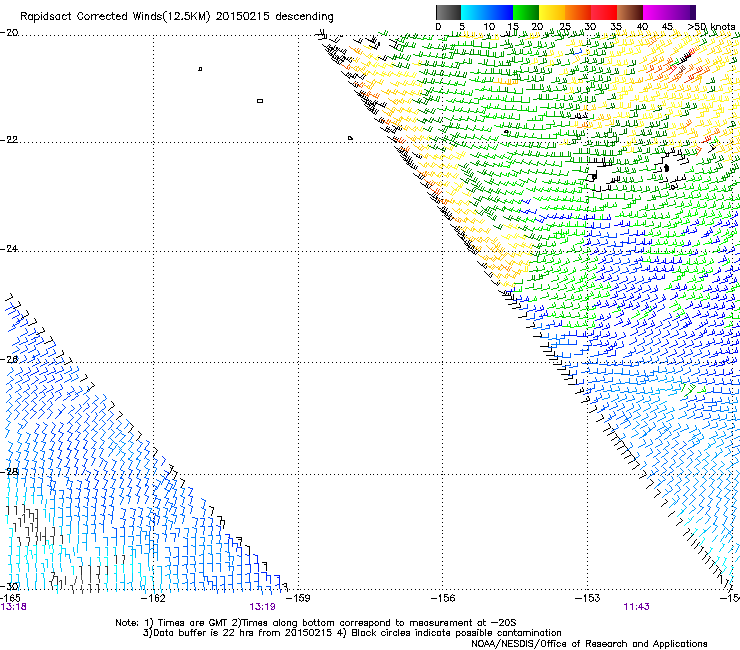Click the green 15-20 knots legend swatch
Viewport: 740px width, 650px height.
pos(526,12)
